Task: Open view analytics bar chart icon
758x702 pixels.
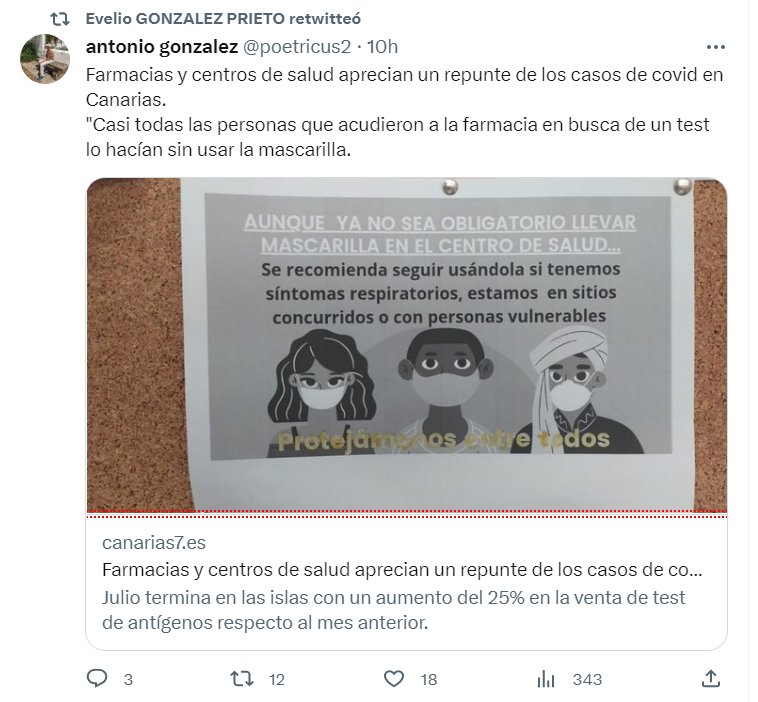Action: (x=546, y=679)
